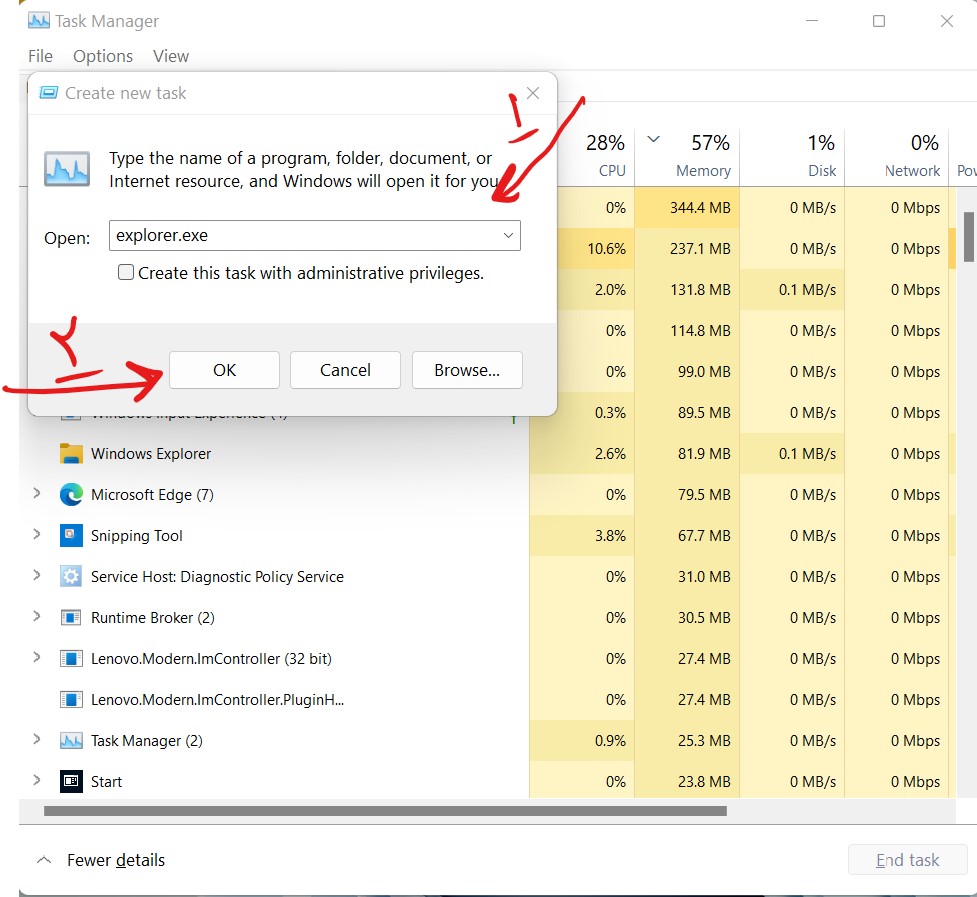Open the Options menu

[103, 56]
